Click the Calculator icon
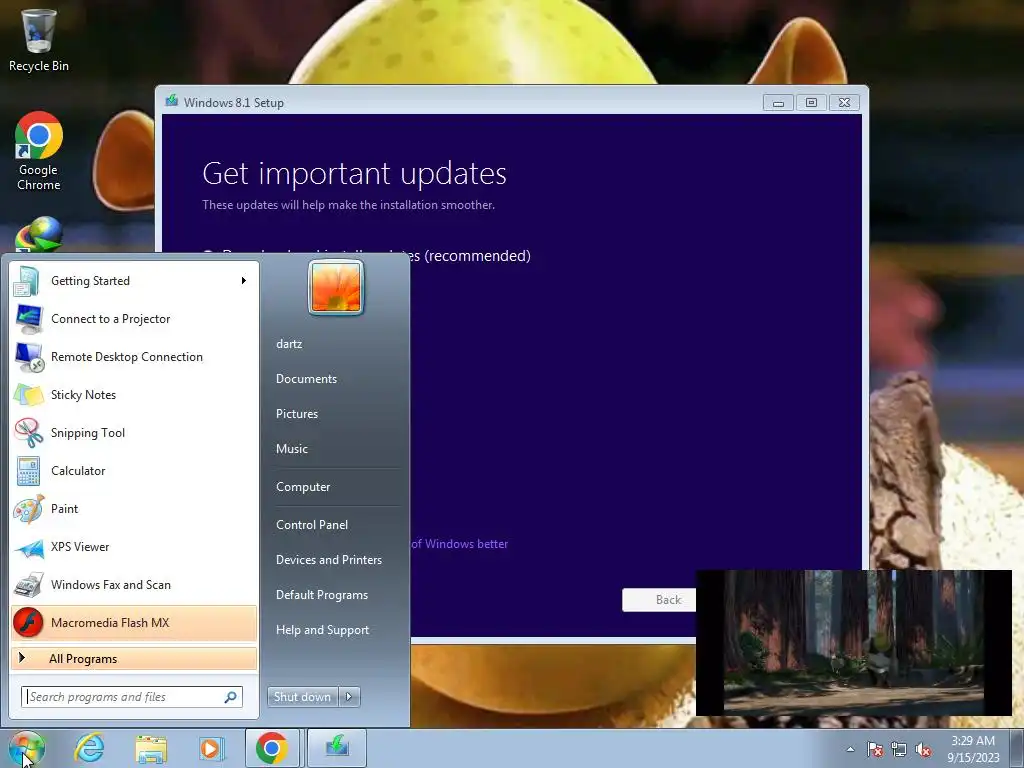Screen dimensions: 1024x768 pyautogui.click(x=29, y=471)
